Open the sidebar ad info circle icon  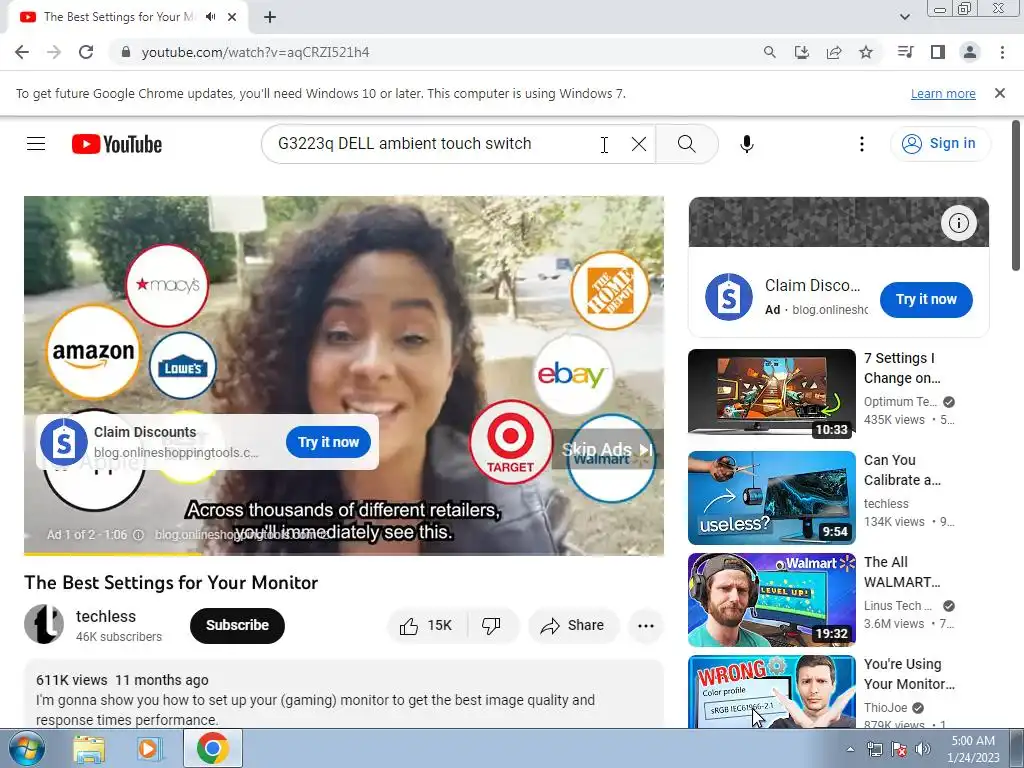[959, 223]
